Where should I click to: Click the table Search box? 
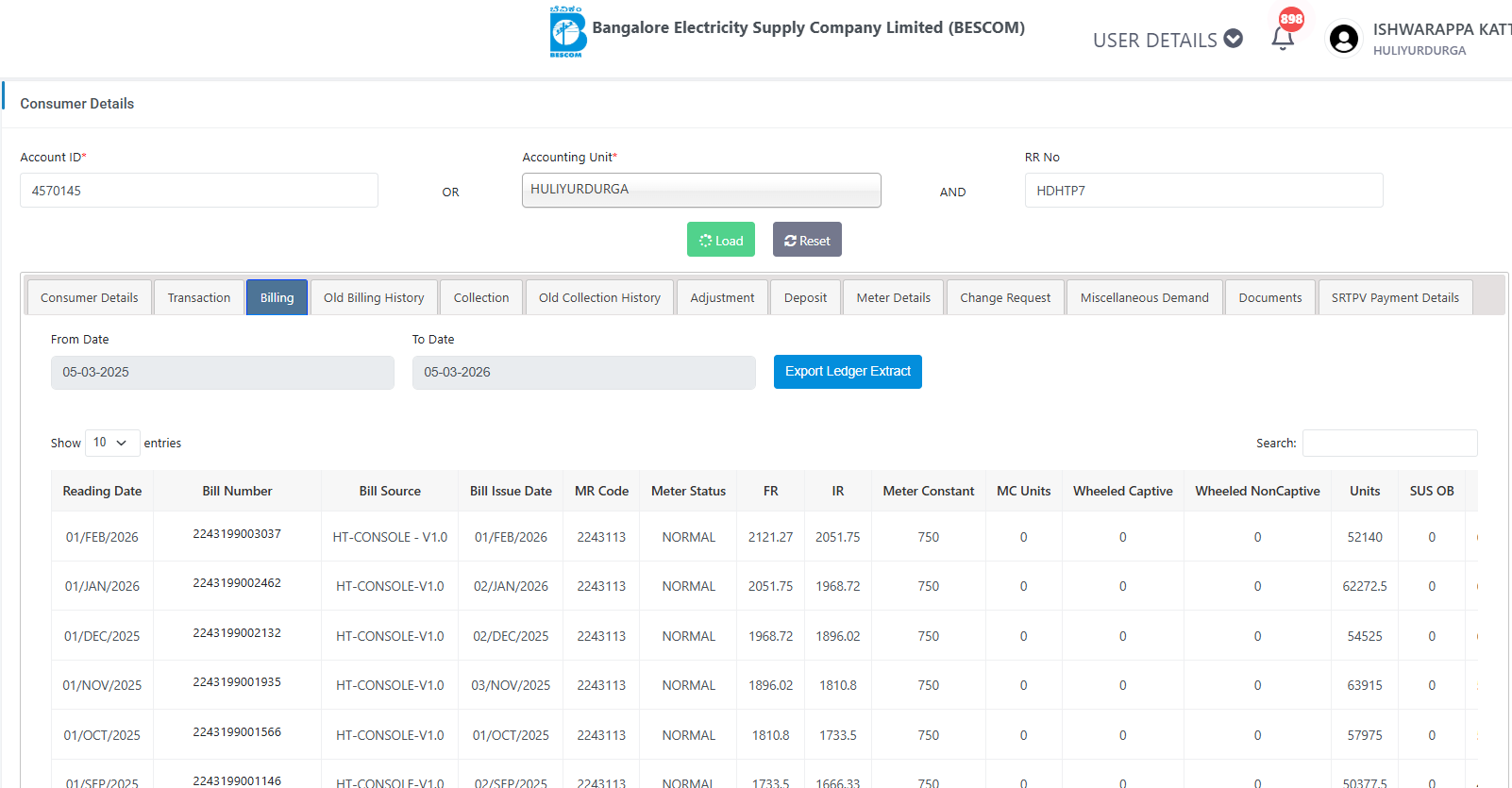pos(1389,443)
